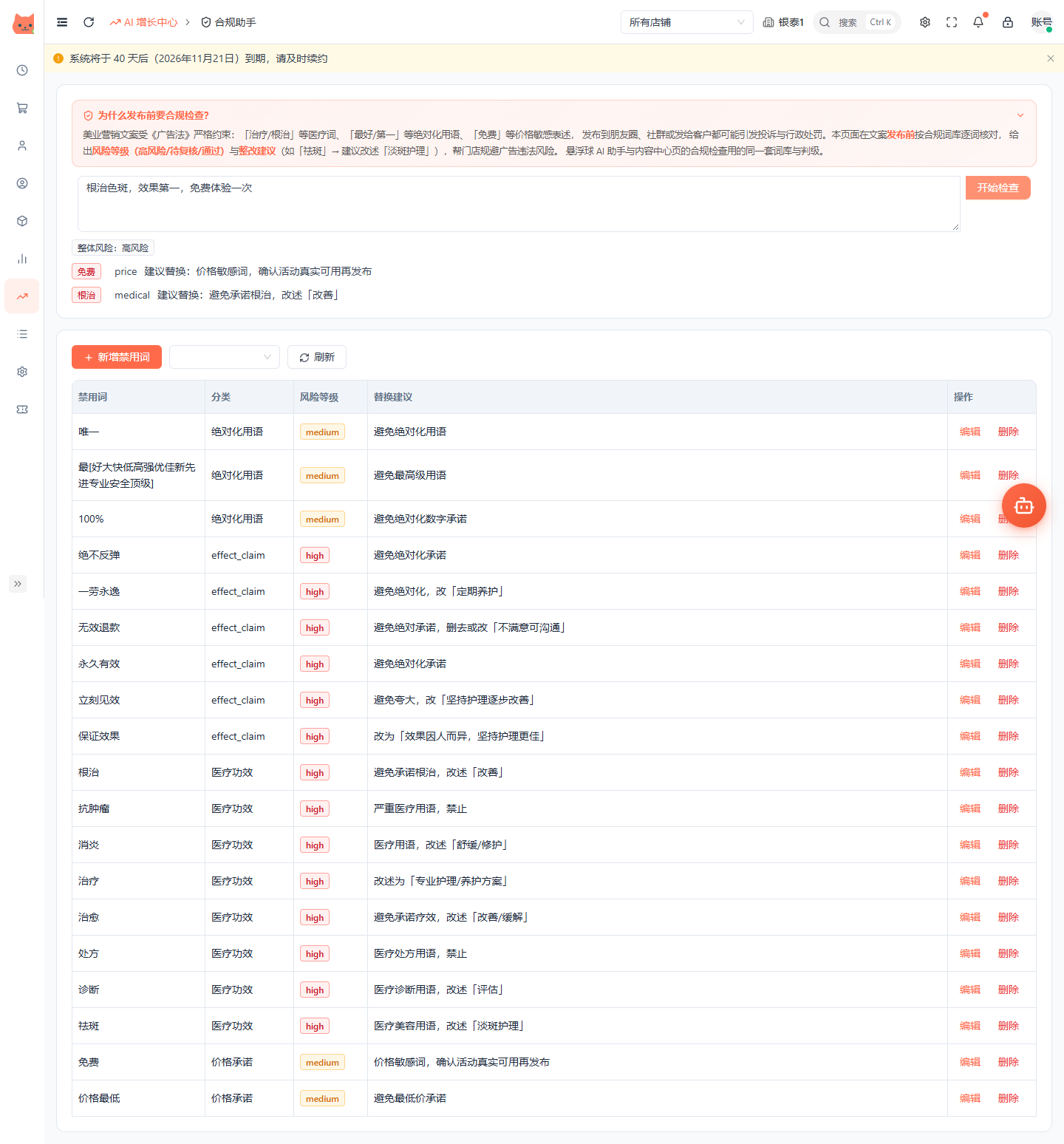Click the 开始检查 button

pyautogui.click(x=998, y=188)
